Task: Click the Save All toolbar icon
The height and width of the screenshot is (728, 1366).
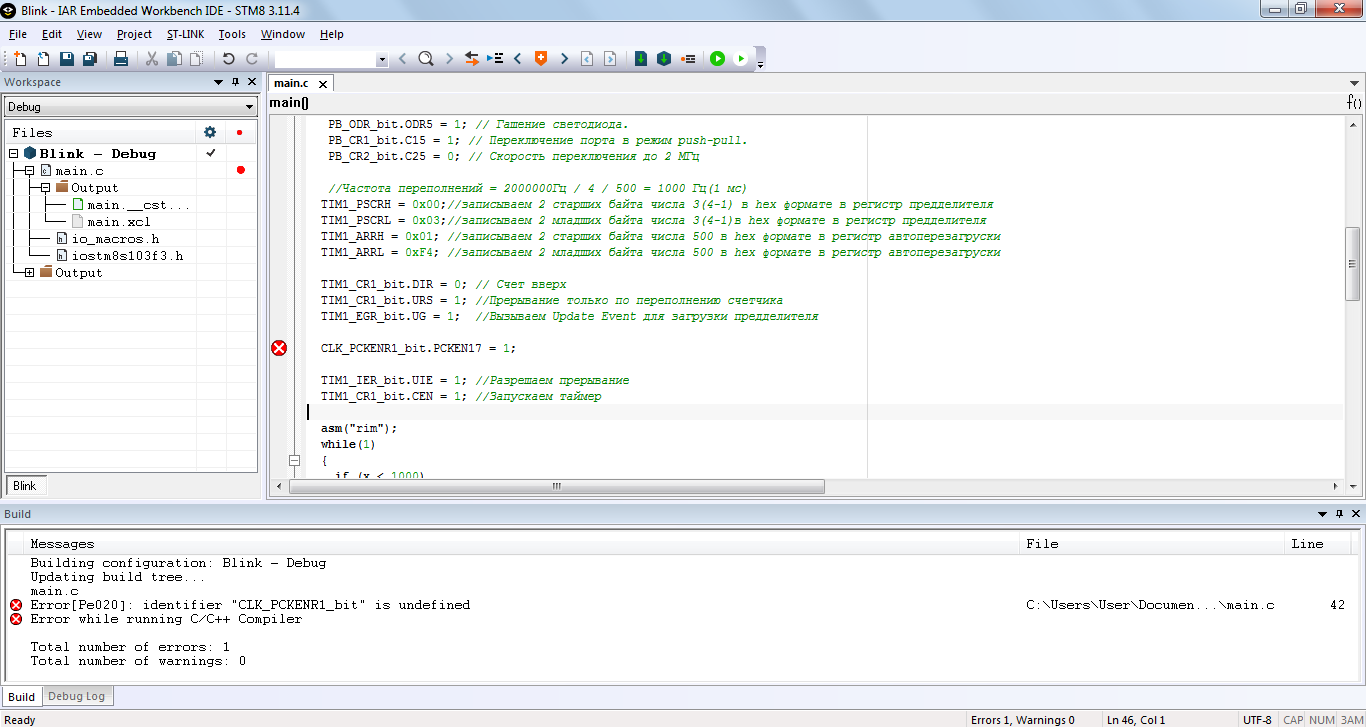Action: (89, 59)
